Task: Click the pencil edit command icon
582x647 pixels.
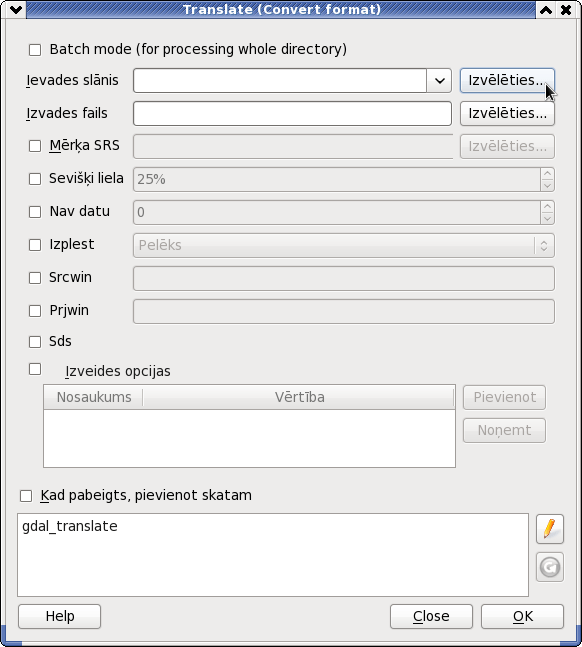Action: 550,529
